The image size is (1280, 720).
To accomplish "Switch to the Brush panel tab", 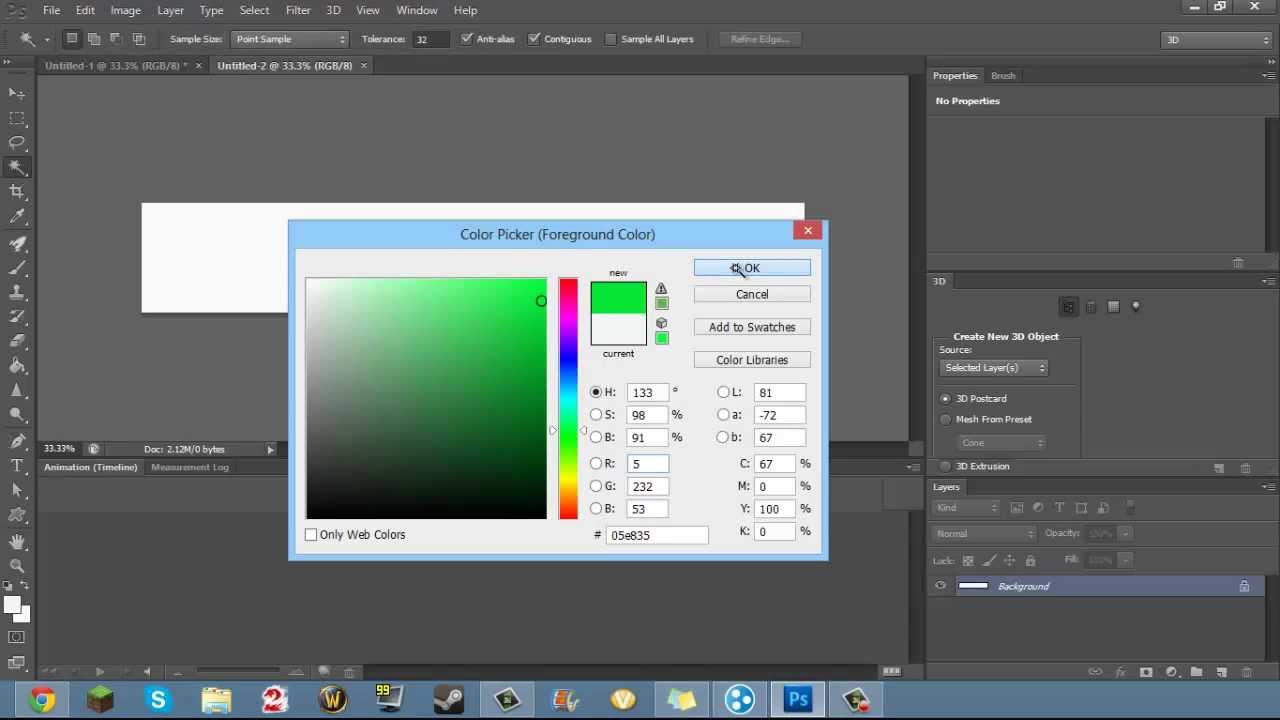I will tap(1003, 76).
